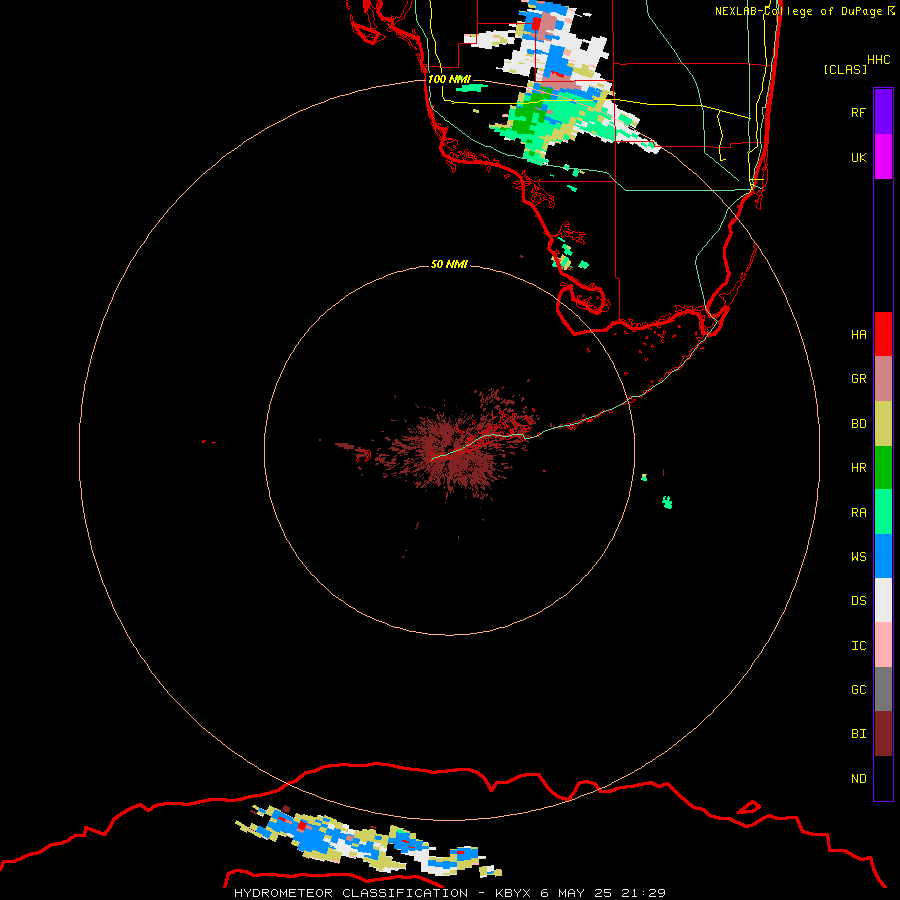The width and height of the screenshot is (900, 900).
Task: Click the white DS legend swatch
Action: [x=883, y=600]
